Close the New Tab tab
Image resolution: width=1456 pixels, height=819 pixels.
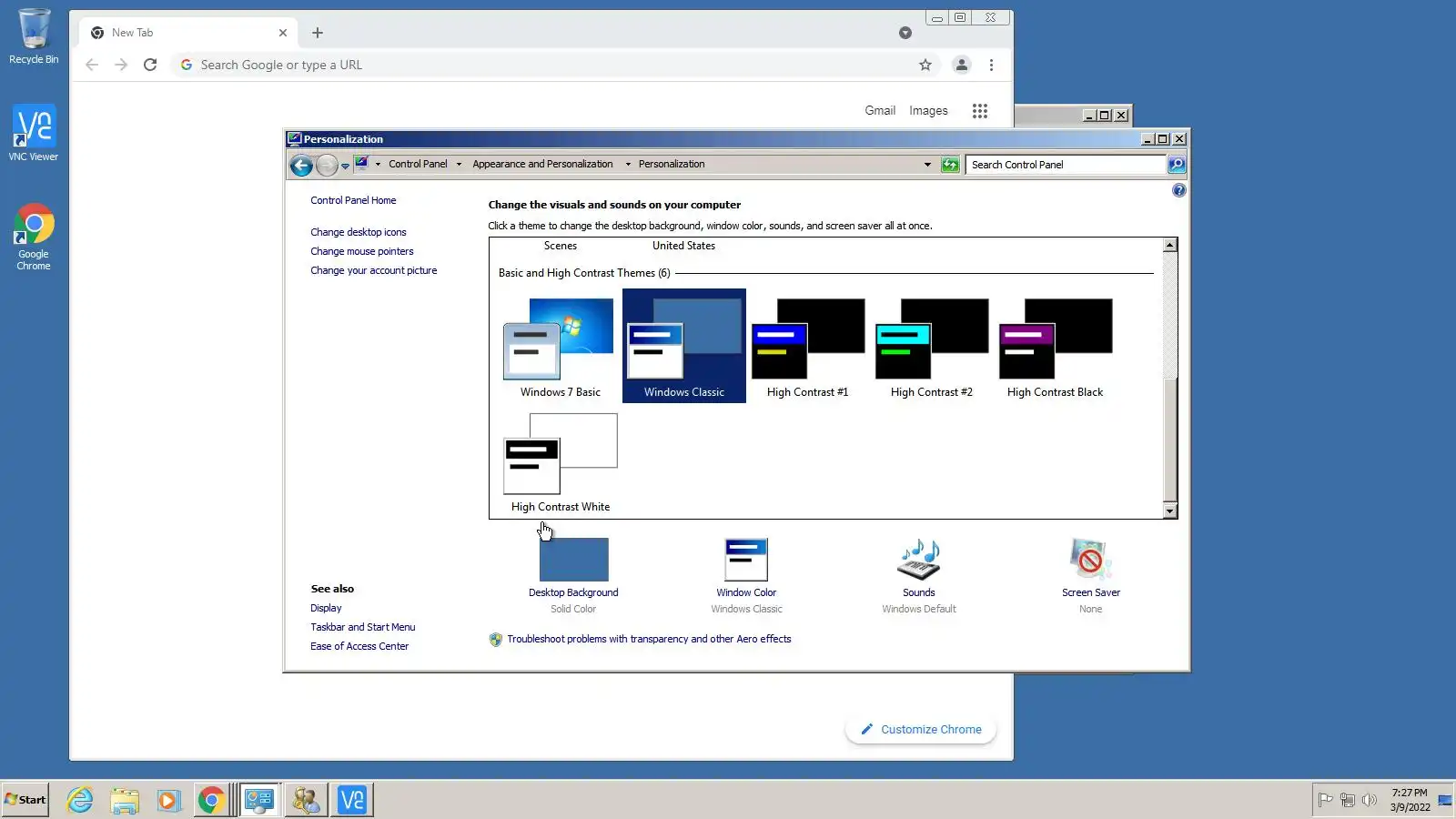283,33
